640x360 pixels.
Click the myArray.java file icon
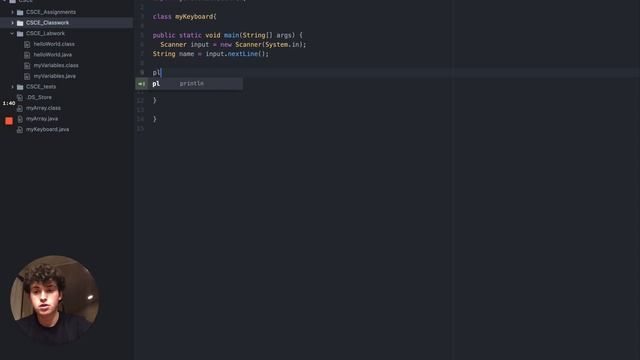pyautogui.click(x=20, y=119)
